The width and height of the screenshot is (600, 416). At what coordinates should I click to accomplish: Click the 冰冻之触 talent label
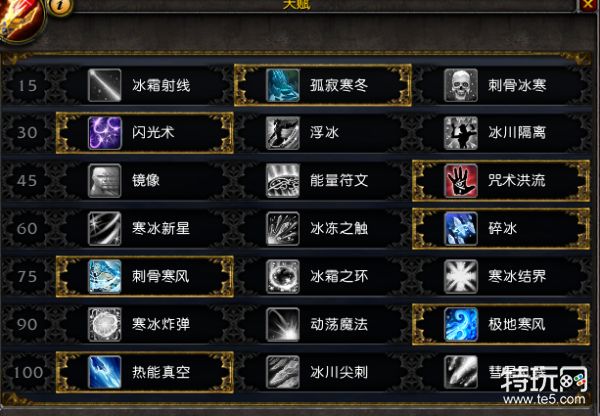point(339,228)
